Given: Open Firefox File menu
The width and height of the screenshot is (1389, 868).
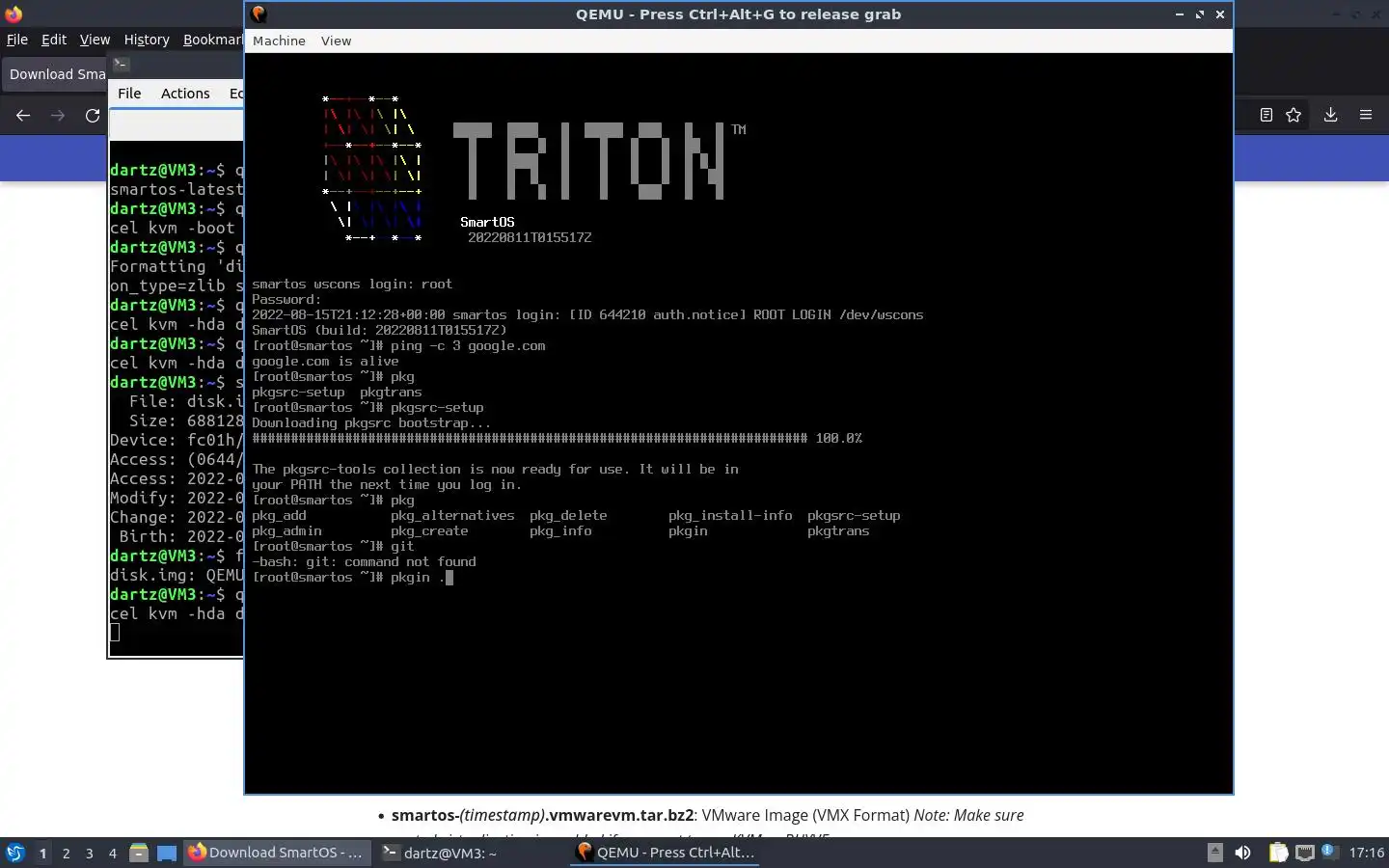Looking at the screenshot, I should click(16, 40).
